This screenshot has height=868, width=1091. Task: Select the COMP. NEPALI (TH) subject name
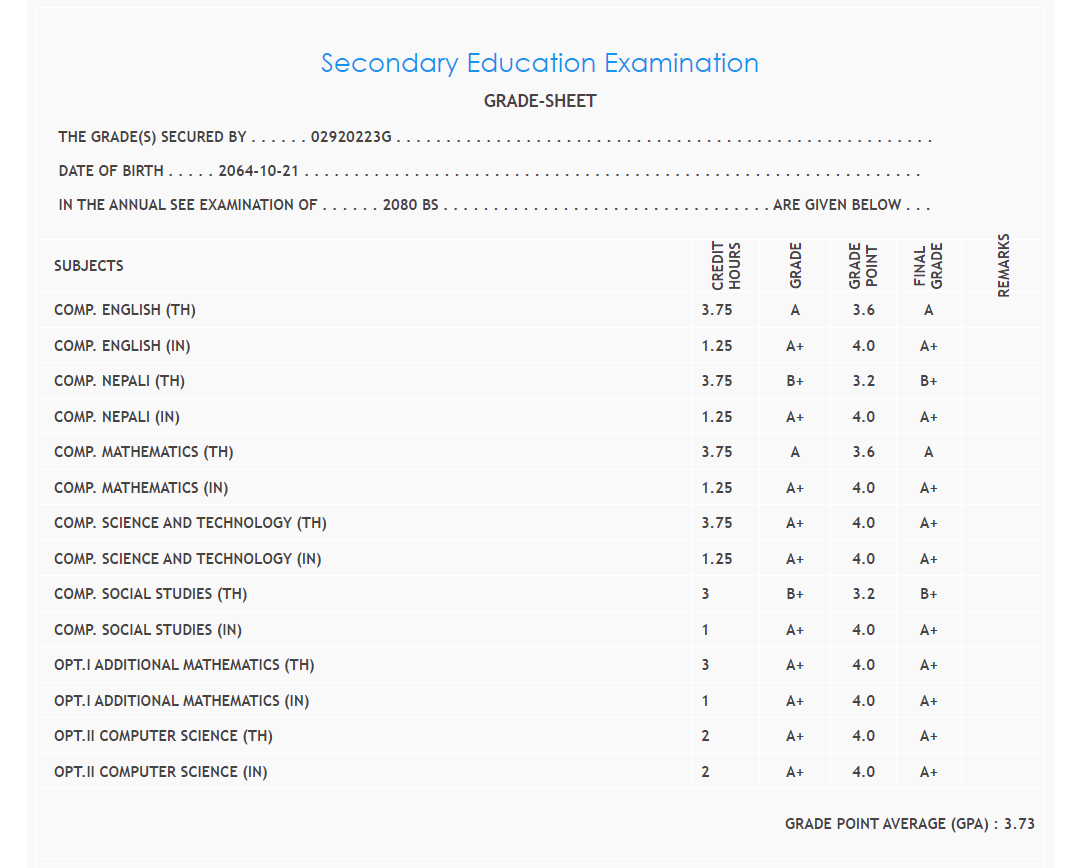tap(119, 381)
